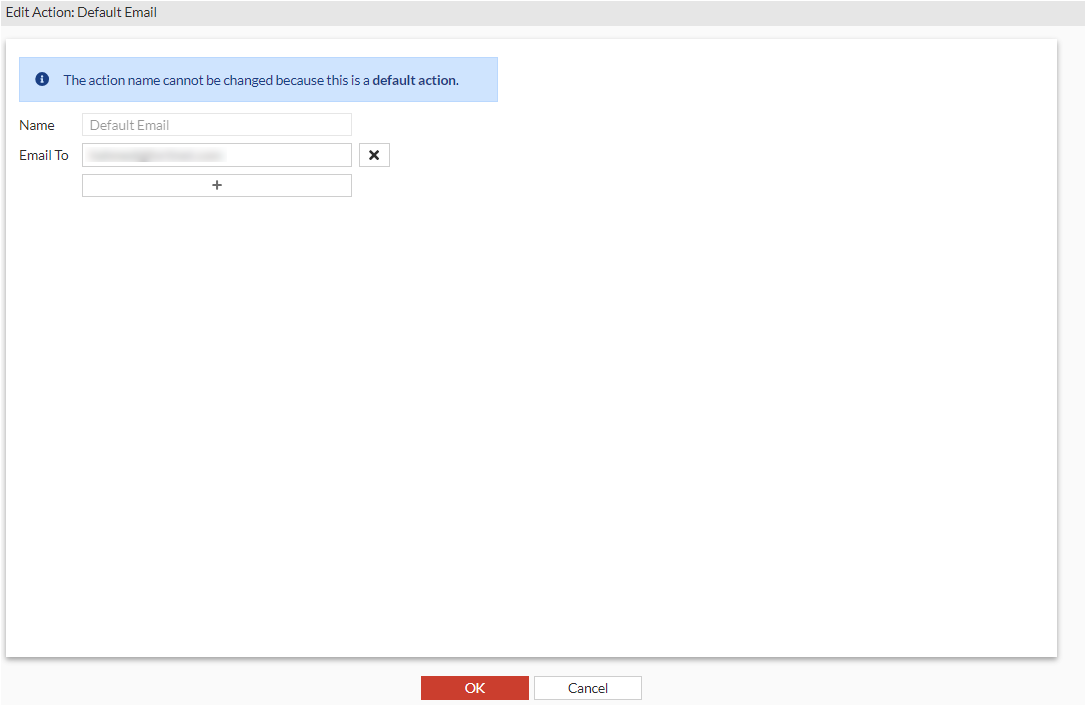The width and height of the screenshot is (1085, 705).
Task: Click the disabled Name field showing Default Email
Action: (x=216, y=124)
